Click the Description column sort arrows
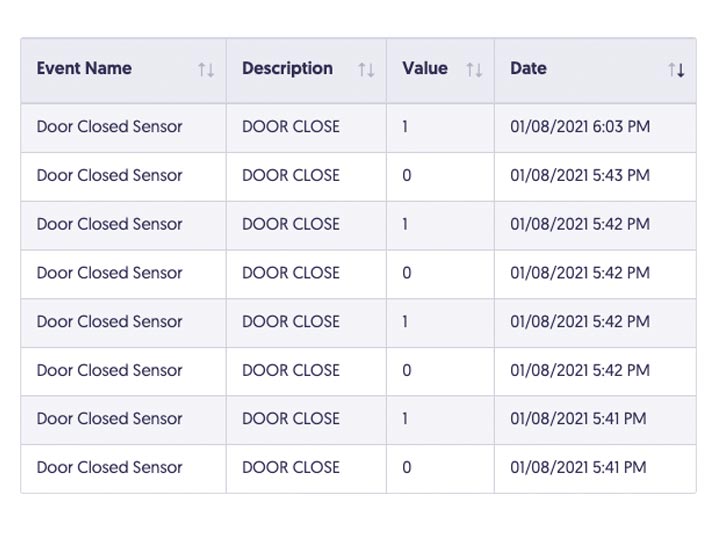Viewport: 715px width, 535px height. 366,70
